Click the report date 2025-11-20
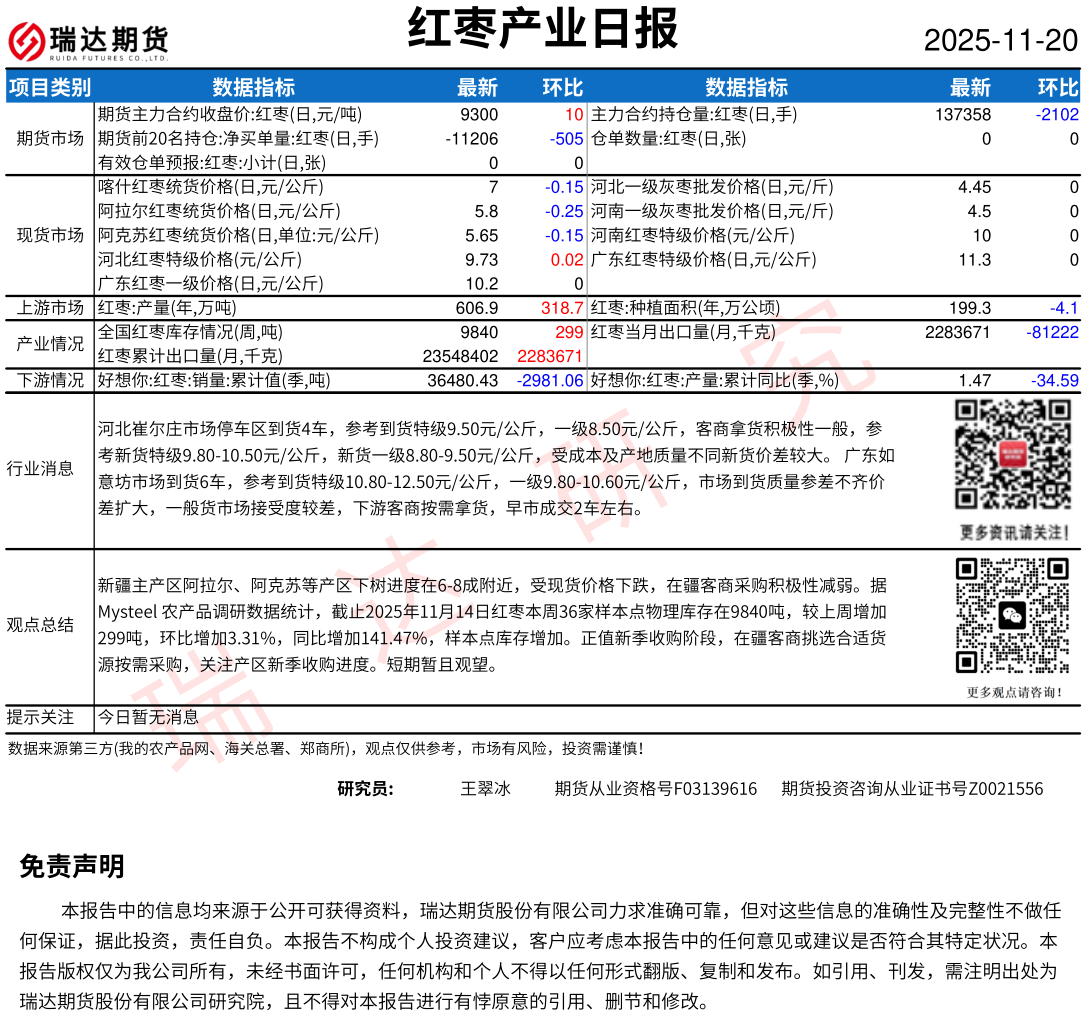The image size is (1086, 1015). click(x=1000, y=40)
